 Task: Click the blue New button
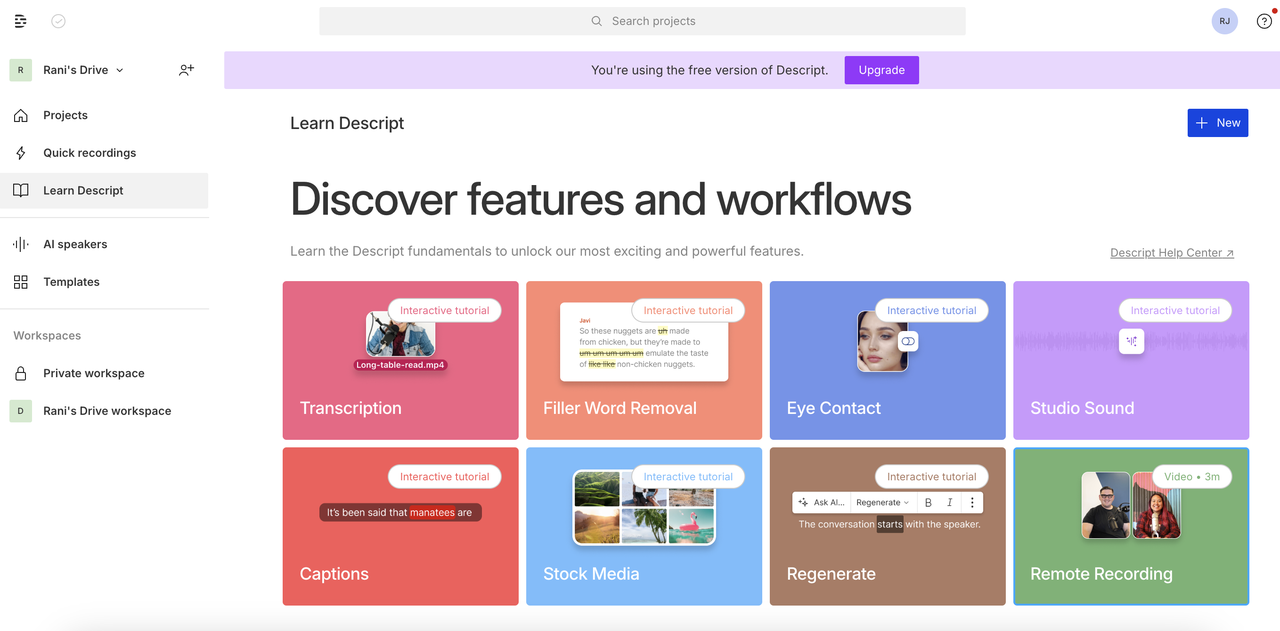point(1217,123)
